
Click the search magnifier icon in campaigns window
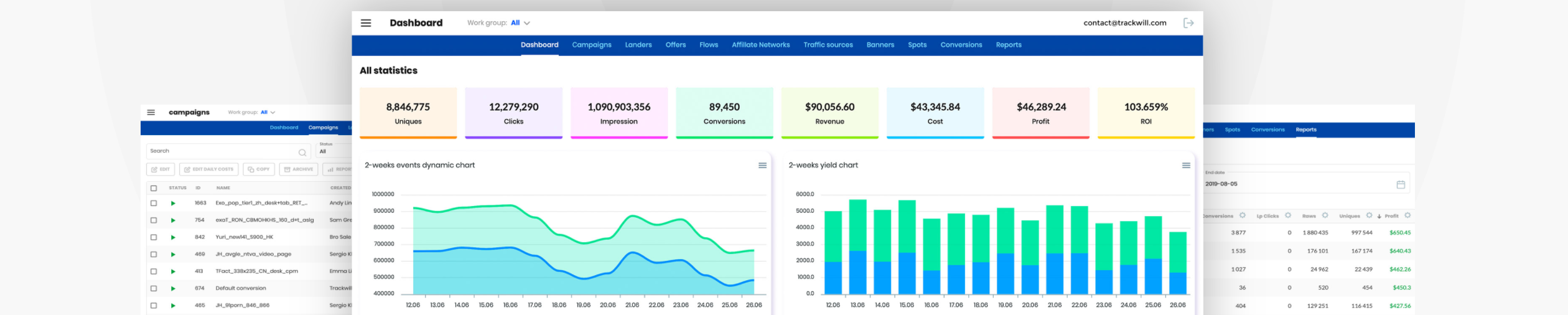coord(302,153)
